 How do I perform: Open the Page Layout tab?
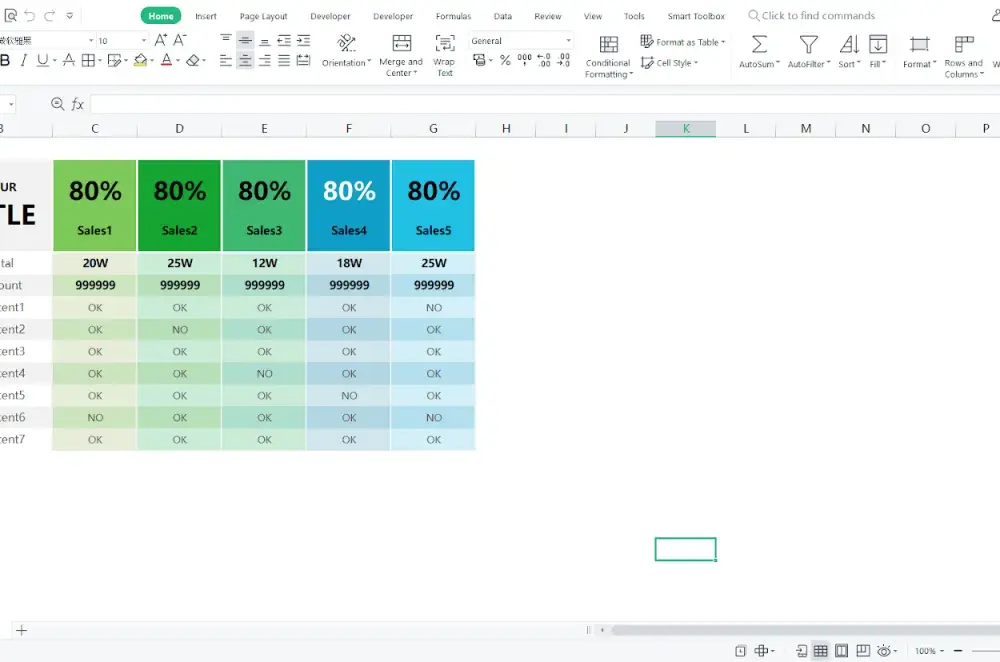click(263, 16)
